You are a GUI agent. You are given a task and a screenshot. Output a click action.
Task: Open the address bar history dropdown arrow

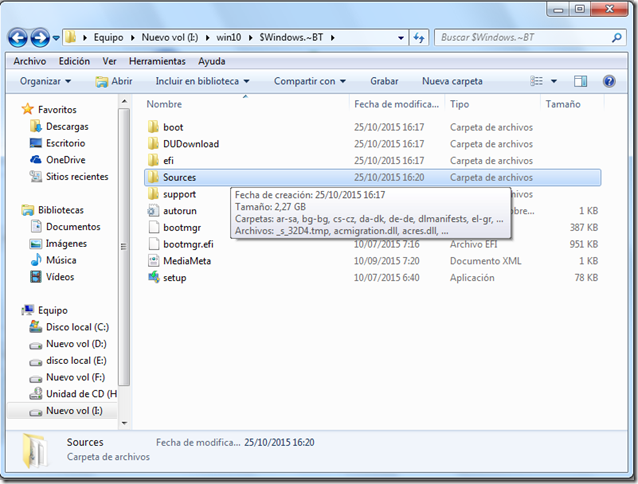click(x=401, y=38)
